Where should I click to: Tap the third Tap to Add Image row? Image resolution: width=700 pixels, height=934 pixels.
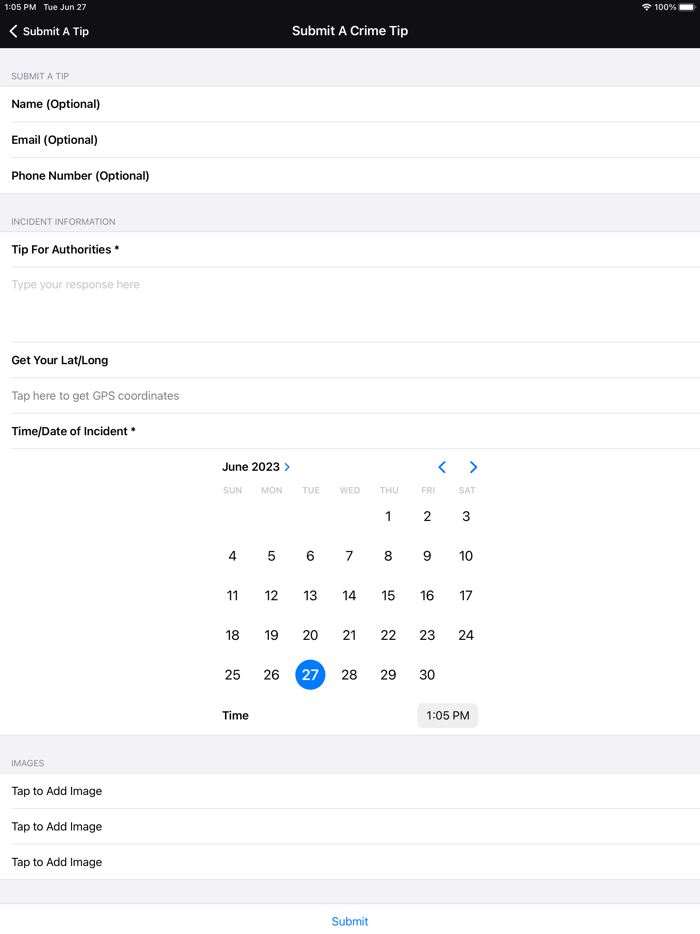[350, 862]
